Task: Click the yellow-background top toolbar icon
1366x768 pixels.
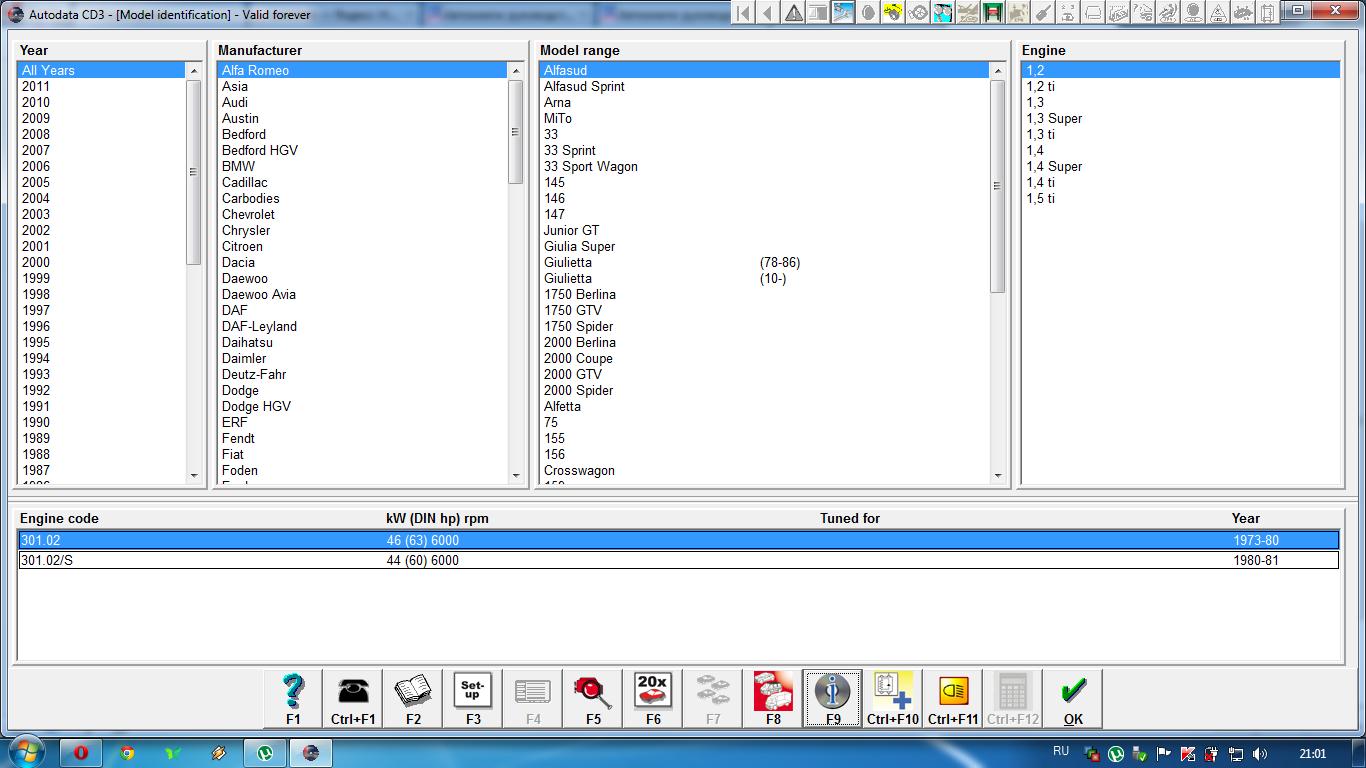Action: [x=893, y=13]
